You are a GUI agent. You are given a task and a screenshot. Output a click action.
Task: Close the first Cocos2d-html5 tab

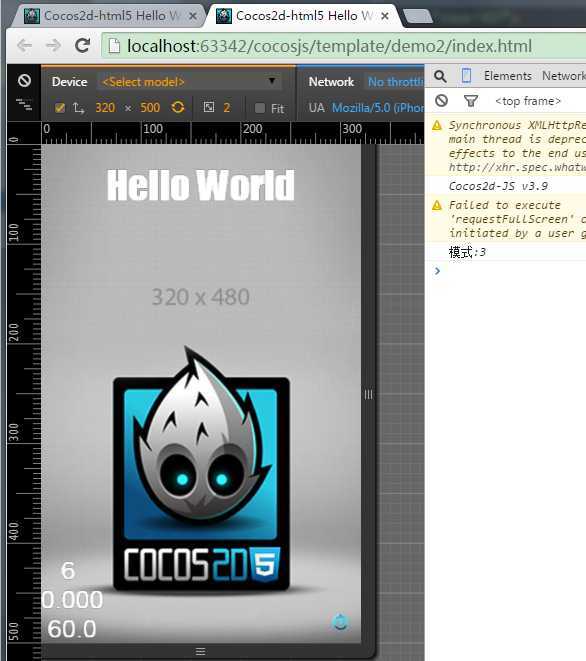pos(193,16)
